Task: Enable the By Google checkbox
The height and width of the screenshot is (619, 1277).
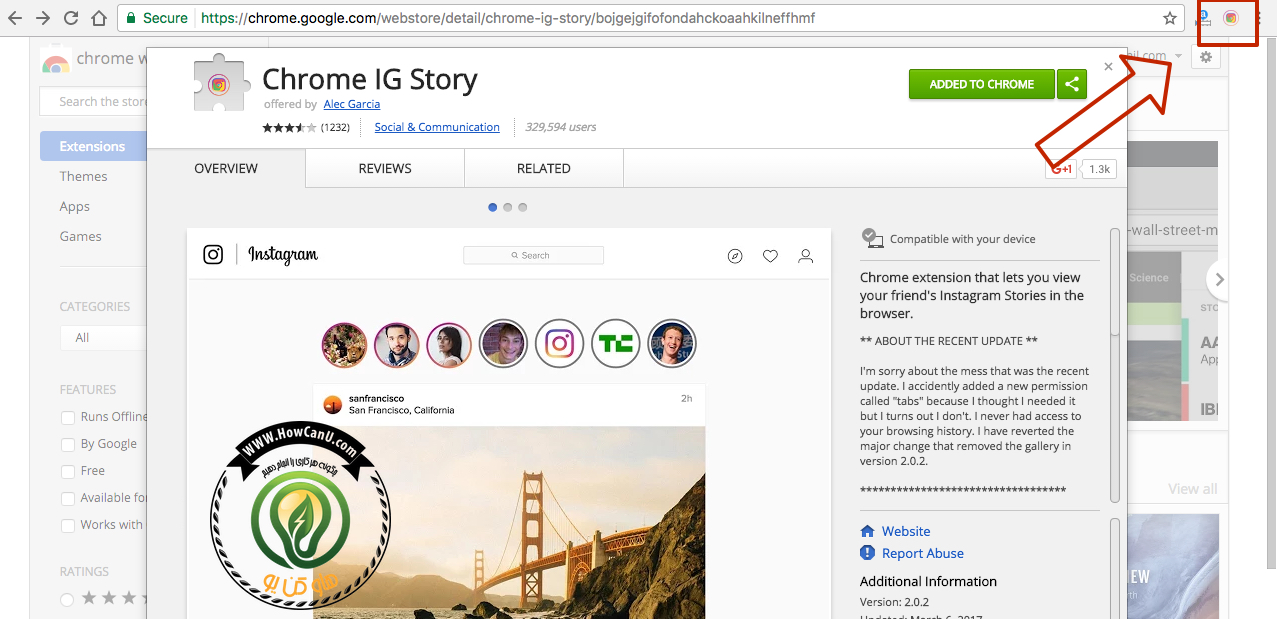Action: 68,444
